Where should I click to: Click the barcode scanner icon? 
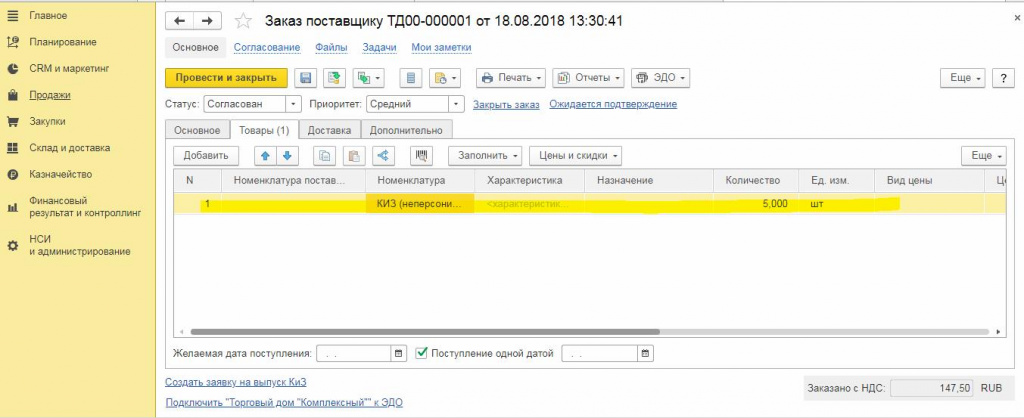pyautogui.click(x=422, y=155)
